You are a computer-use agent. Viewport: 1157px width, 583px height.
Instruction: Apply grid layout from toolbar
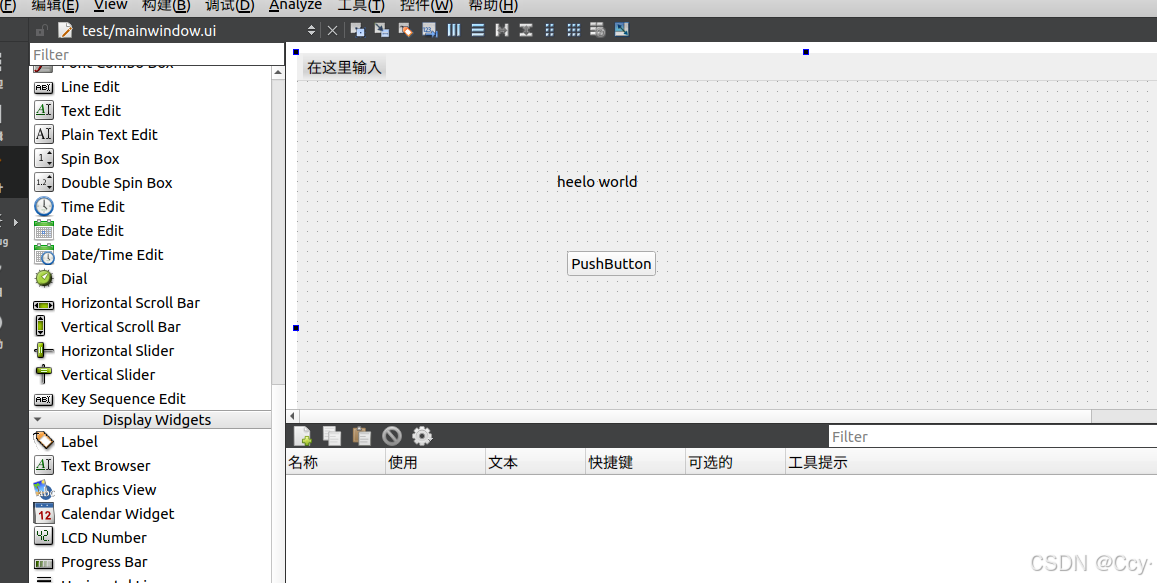pos(573,30)
